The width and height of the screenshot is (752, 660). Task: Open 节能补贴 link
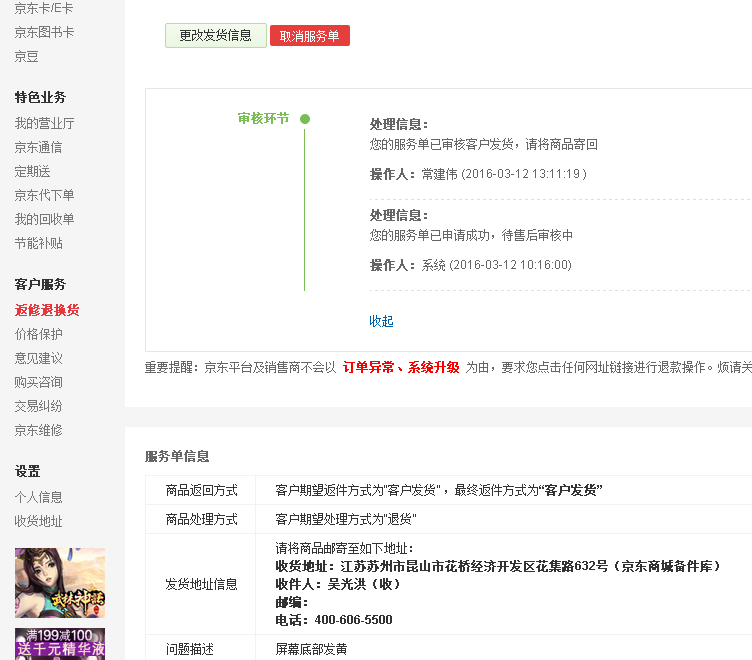[x=38, y=243]
